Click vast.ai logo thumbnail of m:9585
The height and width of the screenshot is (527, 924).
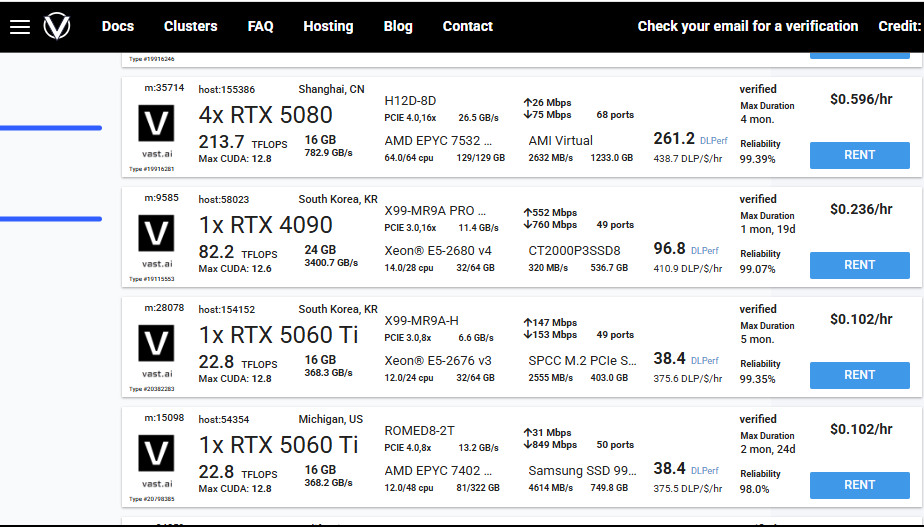[x=156, y=233]
